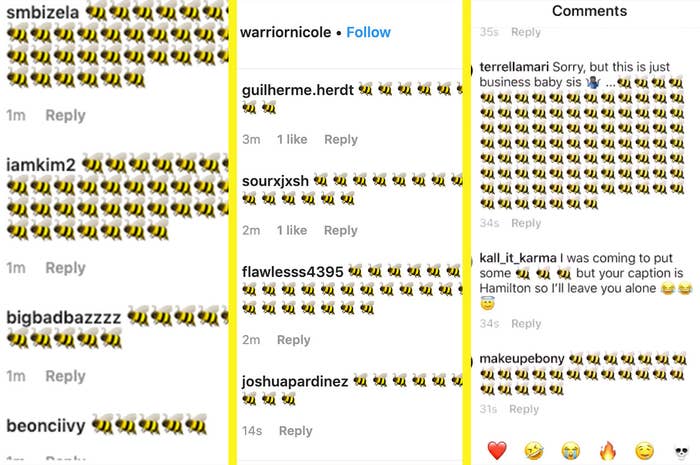Tap the rolling laughing face quick emoji
Screen dimensions: 700x465
pyautogui.click(x=534, y=451)
